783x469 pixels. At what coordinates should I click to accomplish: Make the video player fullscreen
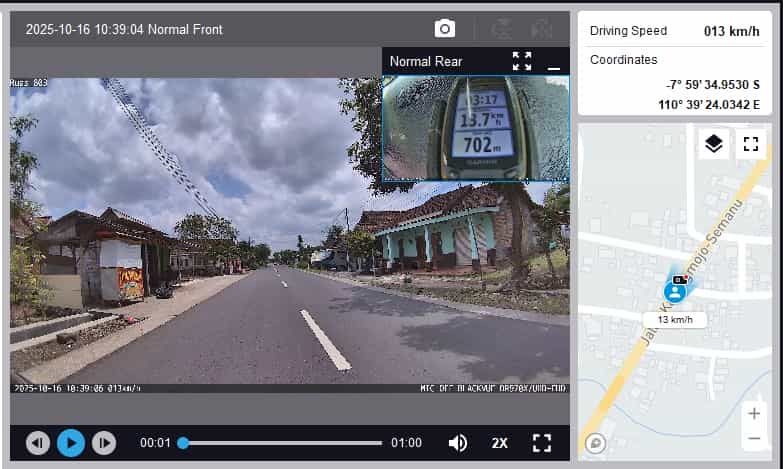click(x=542, y=442)
